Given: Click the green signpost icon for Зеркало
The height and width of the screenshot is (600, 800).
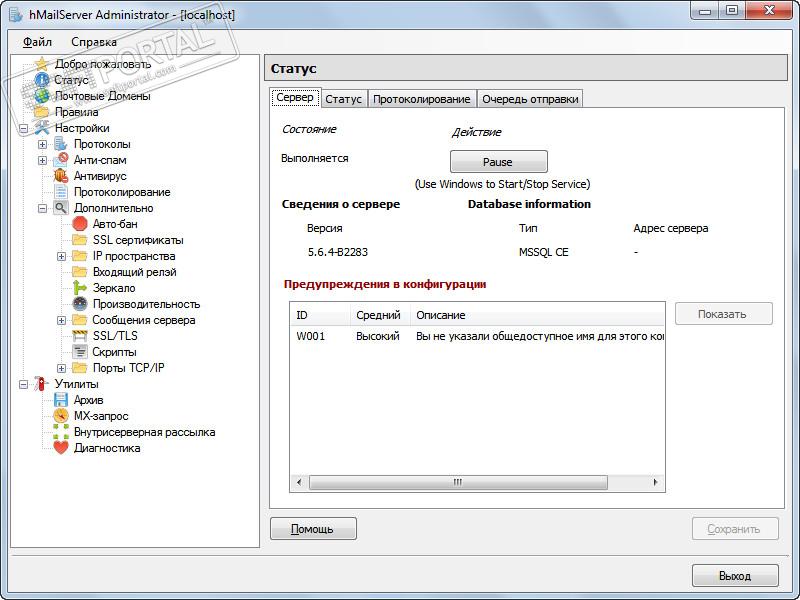Looking at the screenshot, I should point(80,288).
